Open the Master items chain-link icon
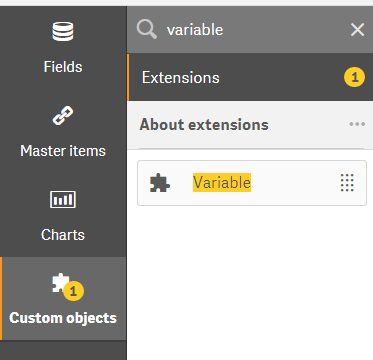 [x=63, y=116]
